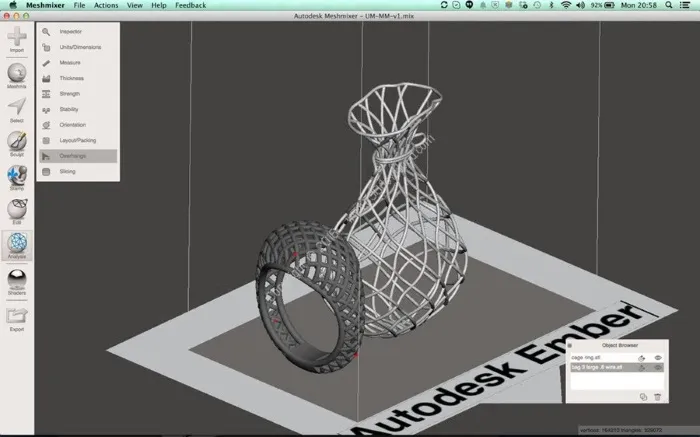
Task: Click the battery 92% indicator
Action: [603, 5]
